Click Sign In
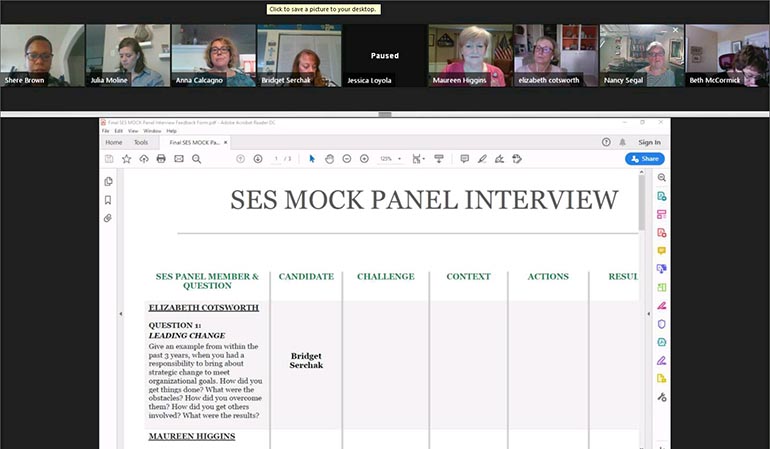This screenshot has height=449, width=770. pyautogui.click(x=649, y=142)
